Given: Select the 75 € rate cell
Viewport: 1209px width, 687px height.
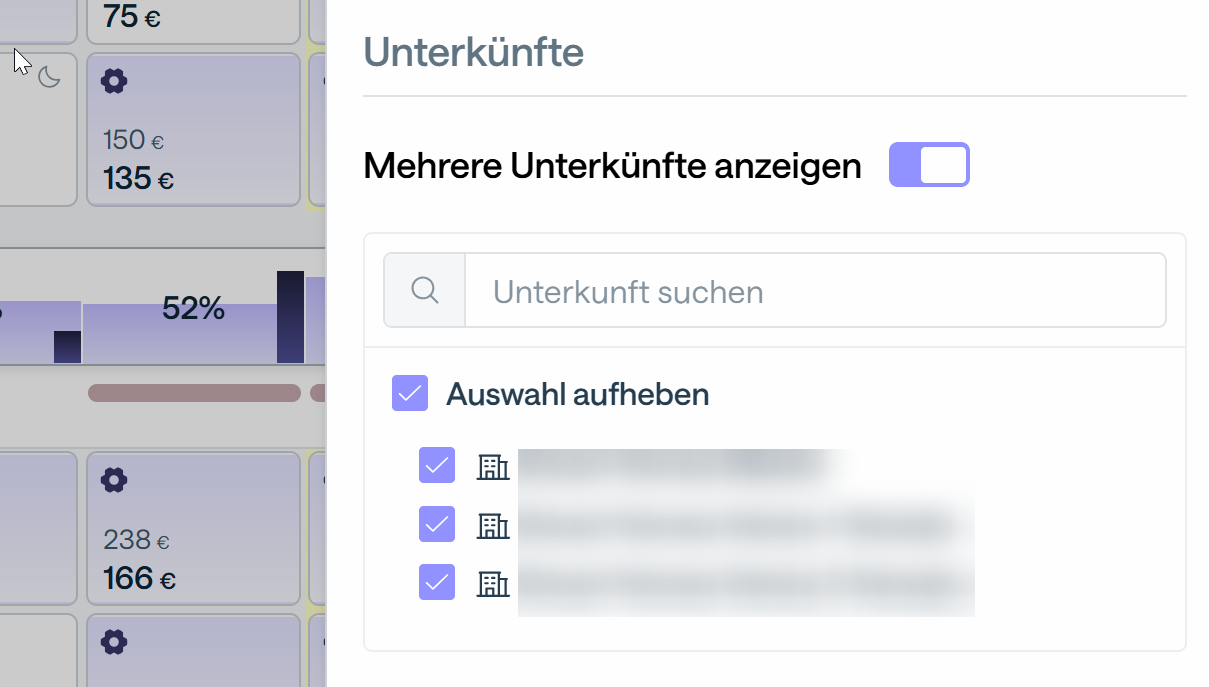Looking at the screenshot, I should click(x=193, y=17).
